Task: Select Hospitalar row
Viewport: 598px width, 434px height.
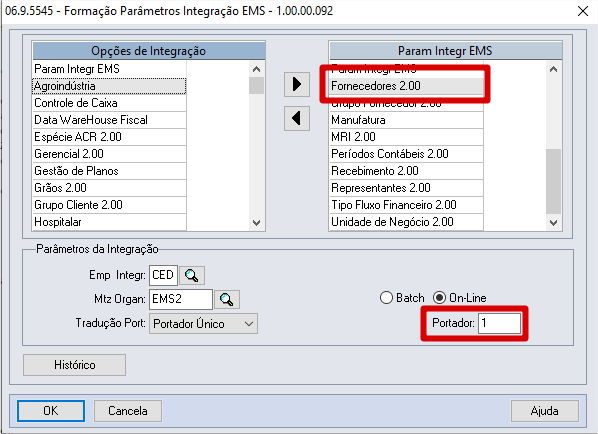Action: pyautogui.click(x=109, y=222)
